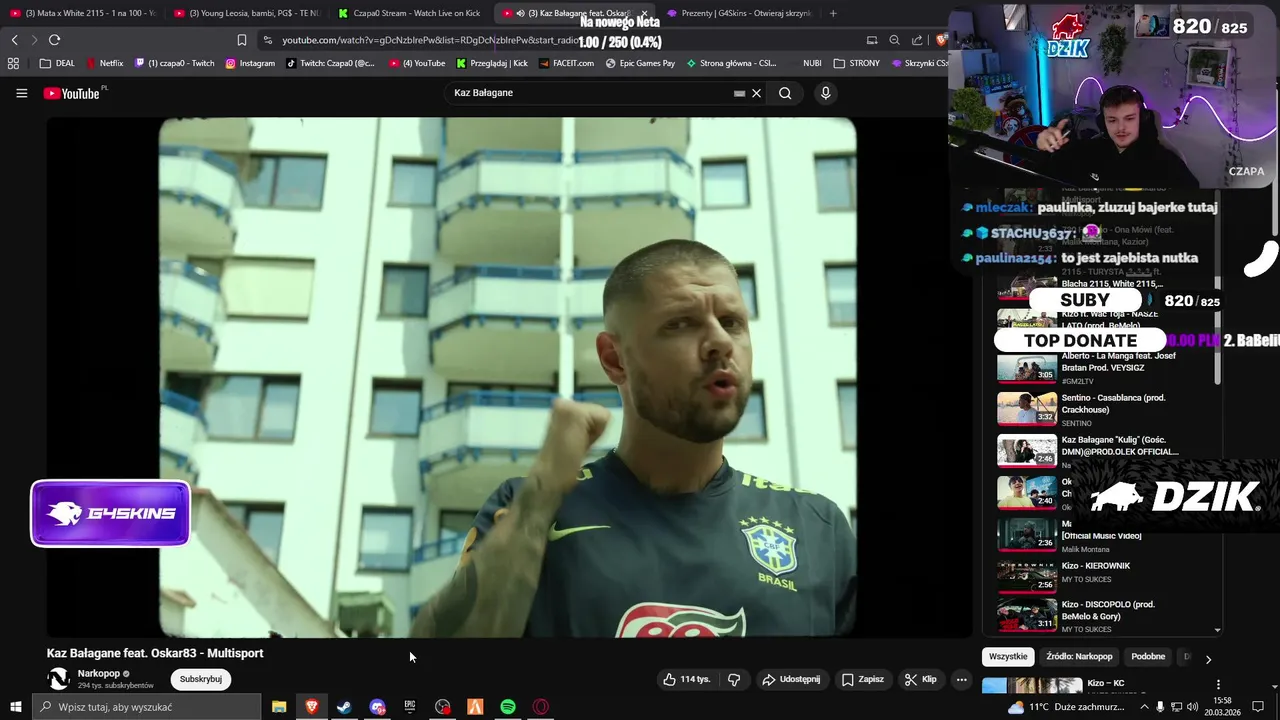The width and height of the screenshot is (1280, 720).
Task: Select the Źródło: Narkopop filter chip
Action: click(1079, 657)
